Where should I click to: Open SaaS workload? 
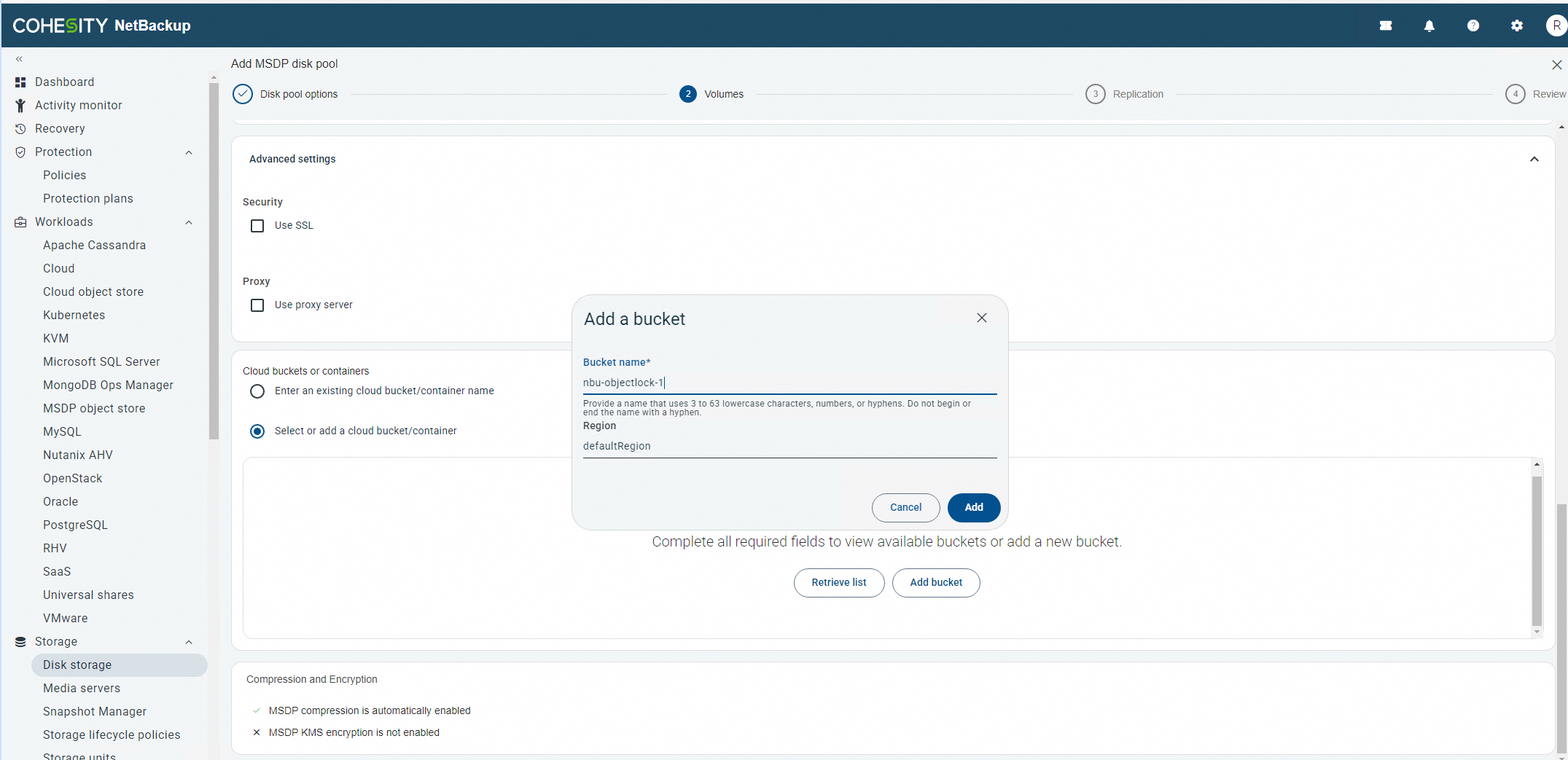click(x=57, y=572)
